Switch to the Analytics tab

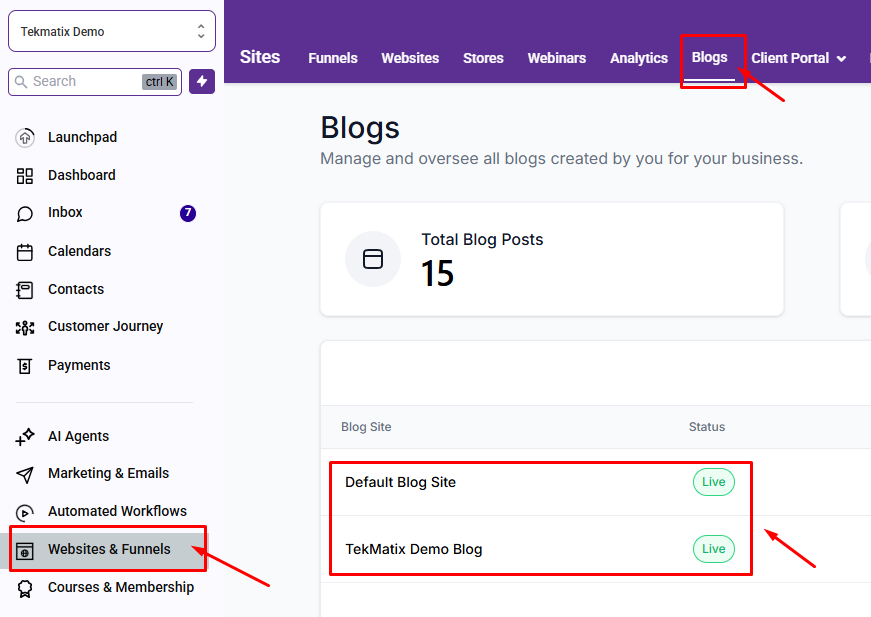point(639,58)
